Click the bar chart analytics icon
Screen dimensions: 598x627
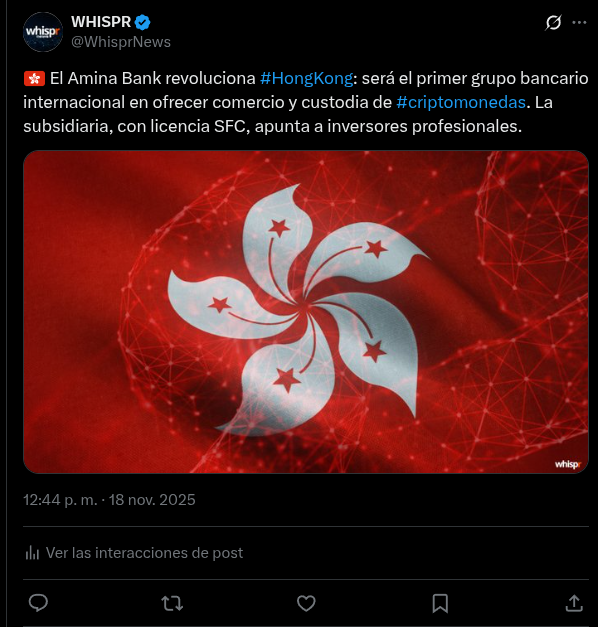(32, 553)
